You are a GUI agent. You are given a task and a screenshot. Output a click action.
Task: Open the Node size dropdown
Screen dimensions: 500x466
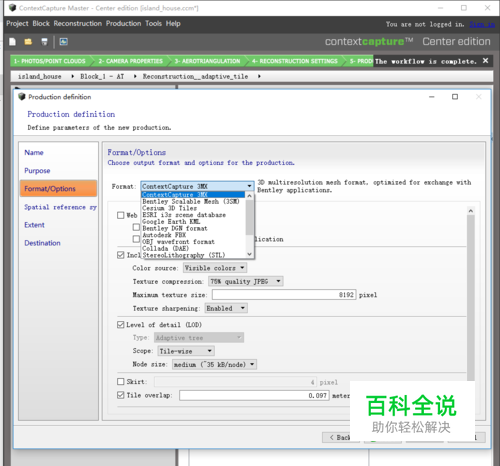214,364
